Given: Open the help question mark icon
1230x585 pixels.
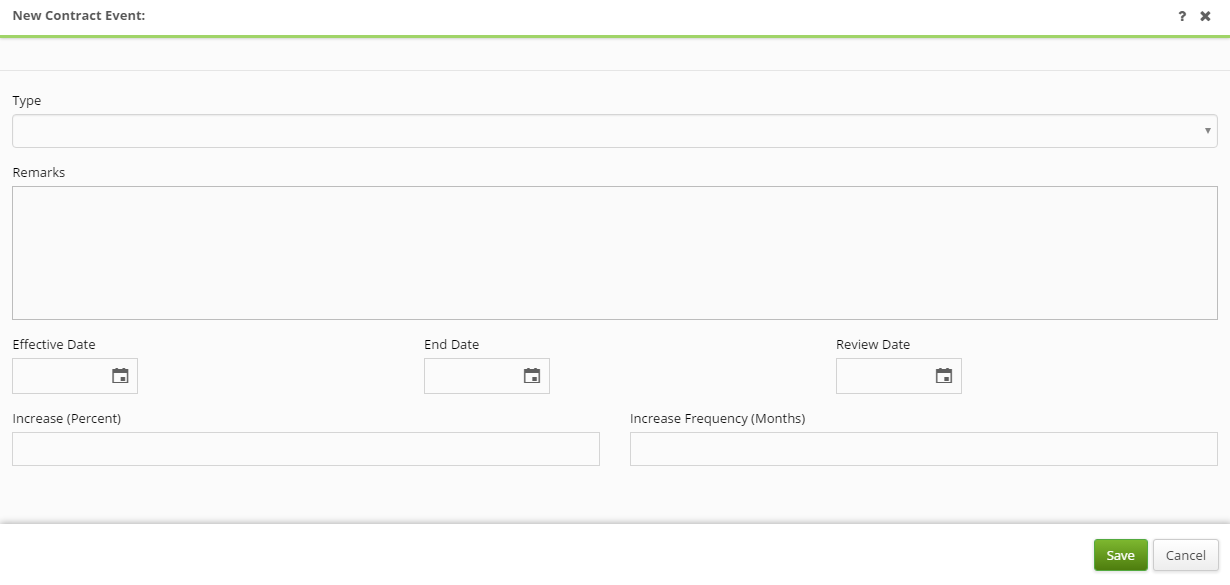Looking at the screenshot, I should pyautogui.click(x=1182, y=16).
